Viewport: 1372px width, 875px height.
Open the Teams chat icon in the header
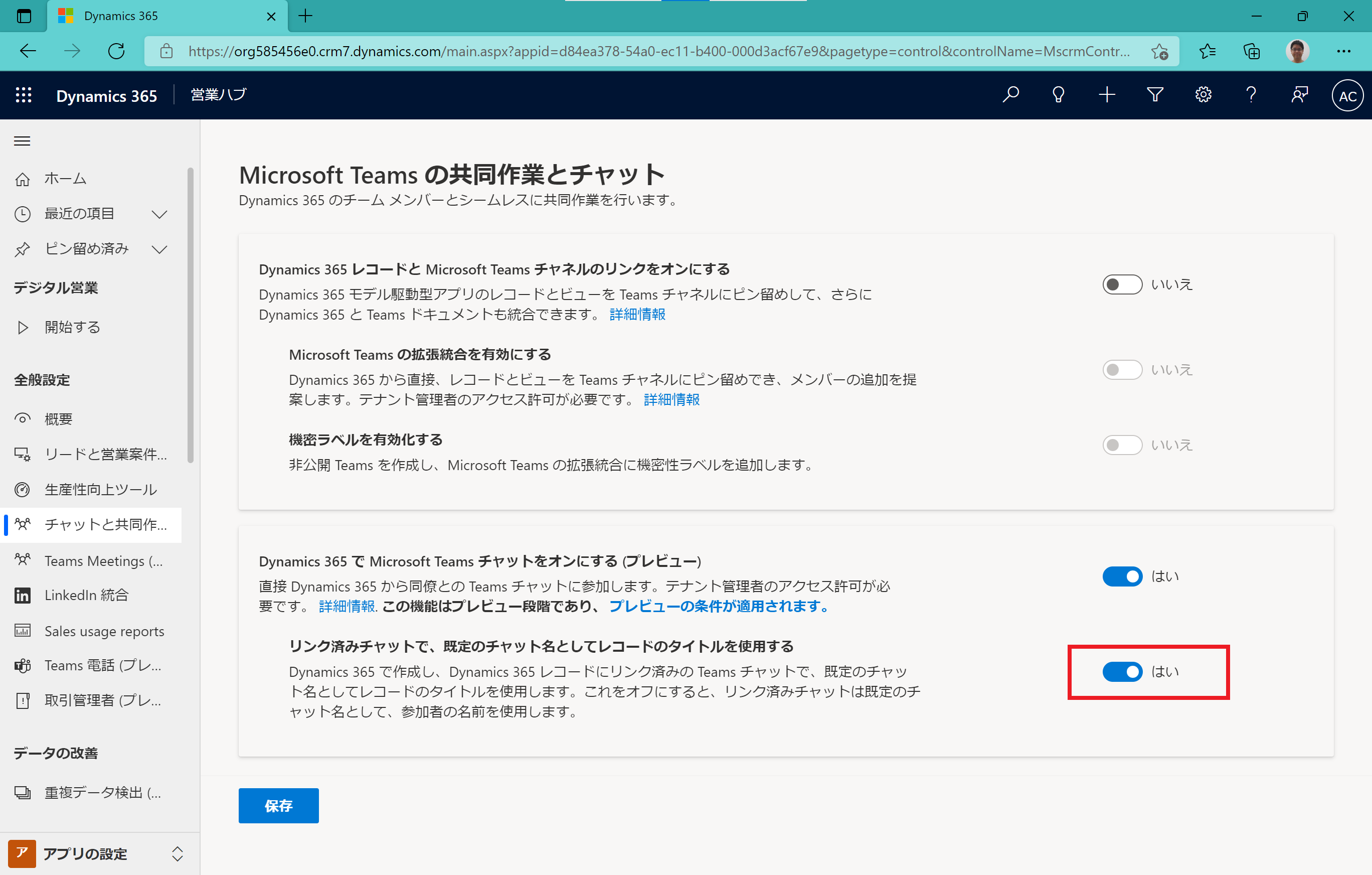point(1299,95)
